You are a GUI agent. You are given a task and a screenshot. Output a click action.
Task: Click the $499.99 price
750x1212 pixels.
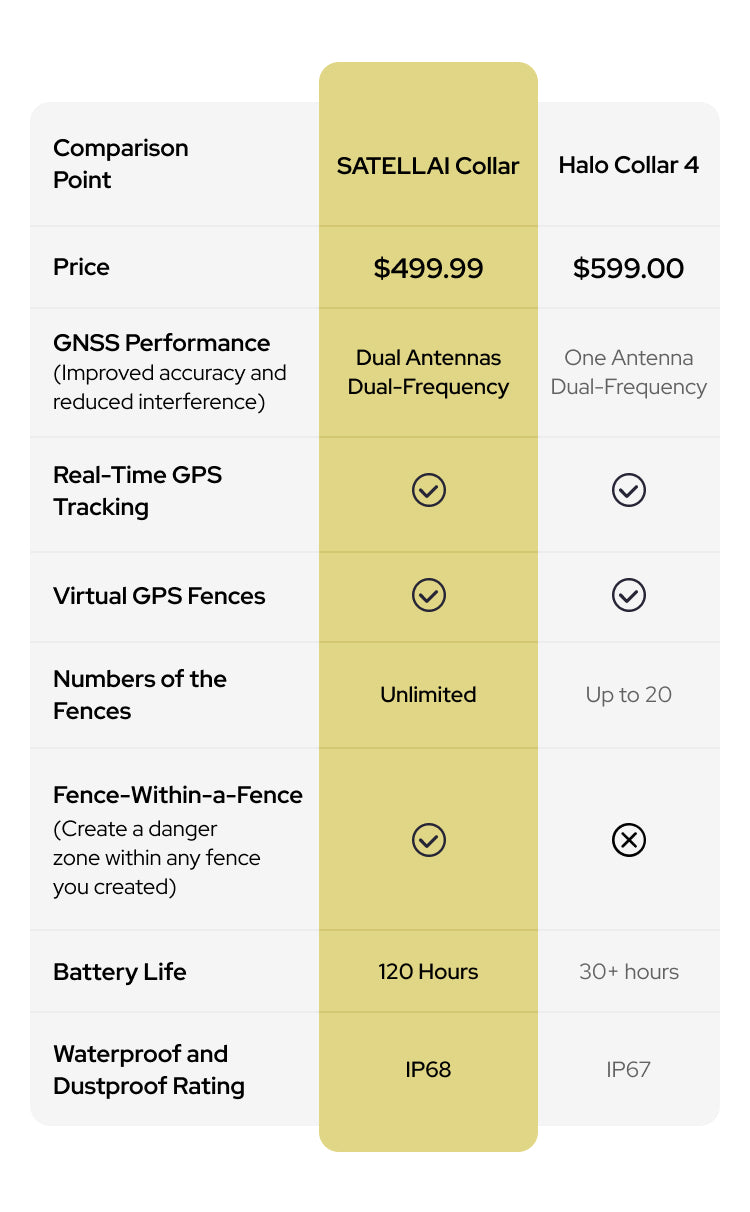428,268
